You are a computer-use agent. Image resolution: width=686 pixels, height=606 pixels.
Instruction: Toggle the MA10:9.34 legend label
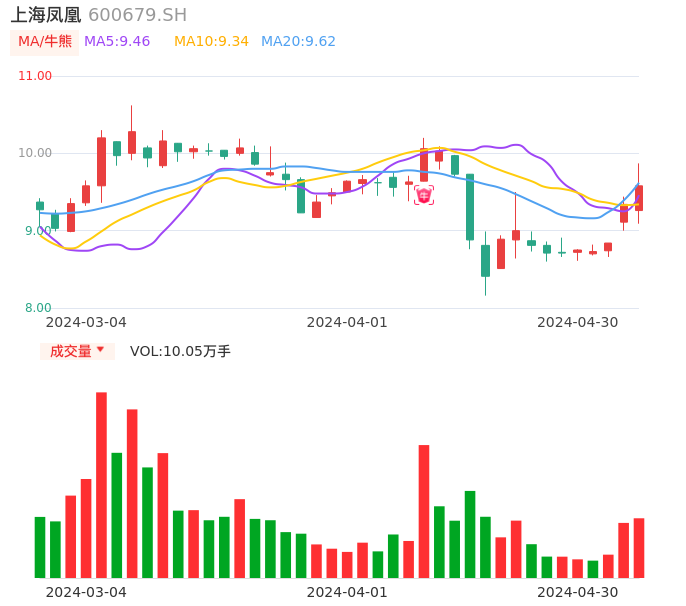coord(211,42)
